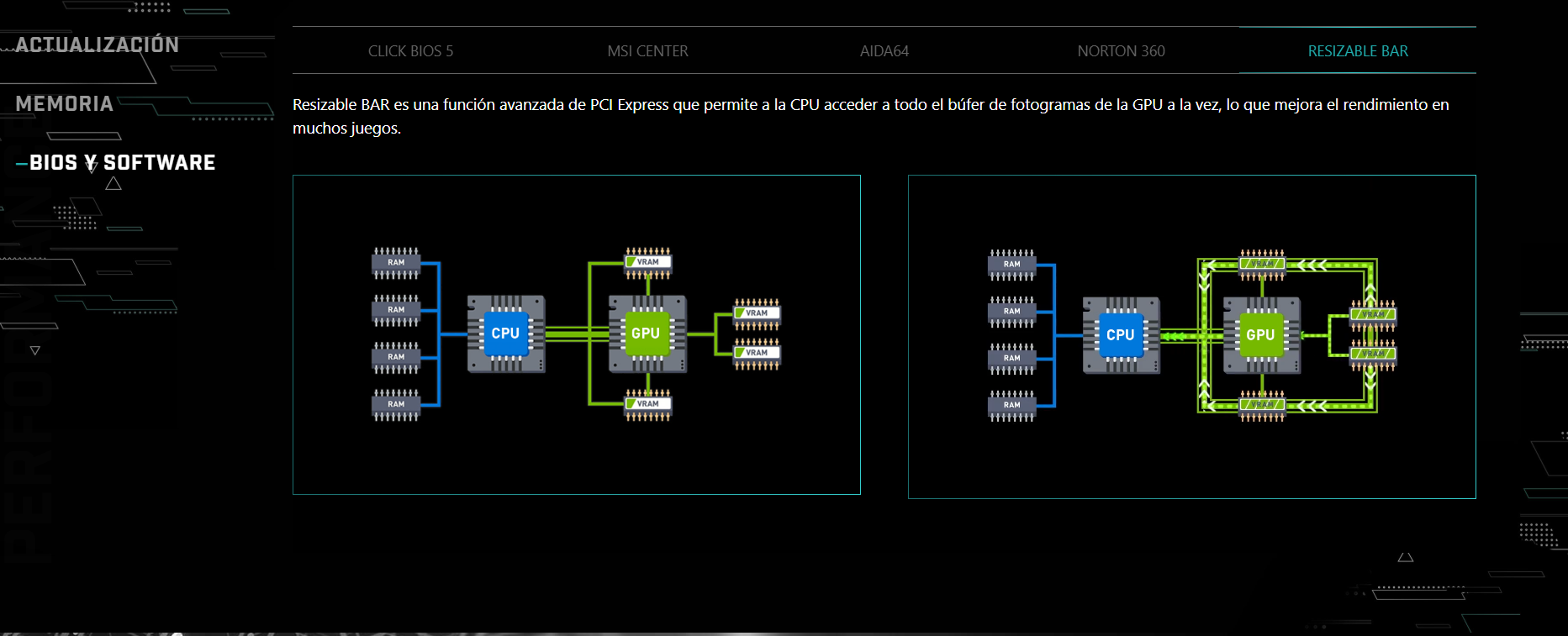
Task: Open the right Resizable BAR diagram image
Action: click(x=1192, y=337)
